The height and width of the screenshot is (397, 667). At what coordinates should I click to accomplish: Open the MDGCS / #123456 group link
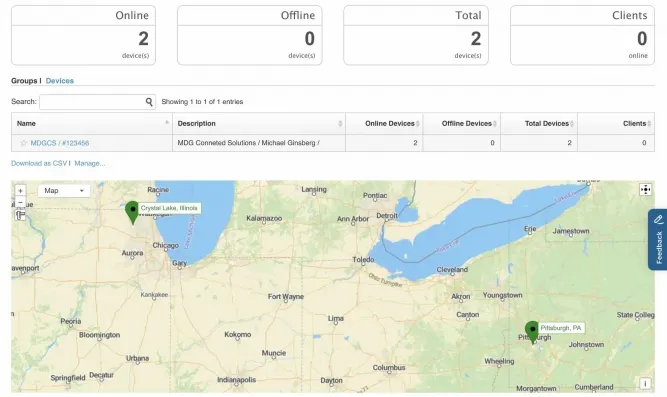click(x=60, y=143)
